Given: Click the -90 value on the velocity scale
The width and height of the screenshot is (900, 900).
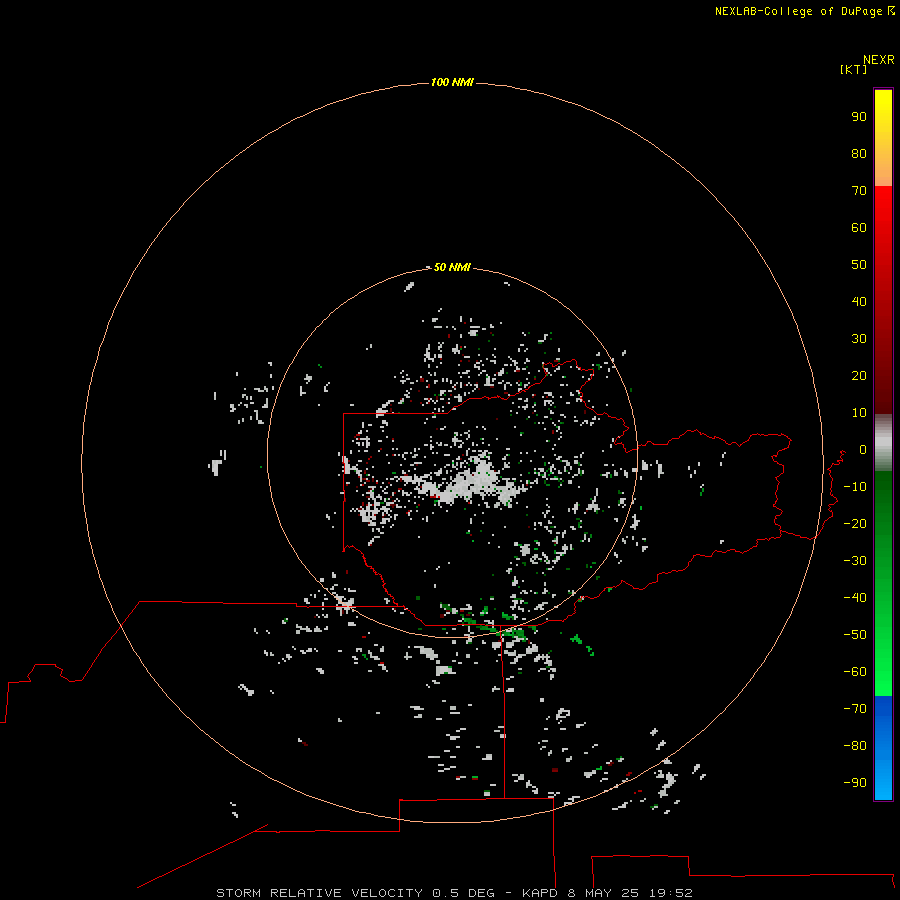Looking at the screenshot, I should click(855, 783).
